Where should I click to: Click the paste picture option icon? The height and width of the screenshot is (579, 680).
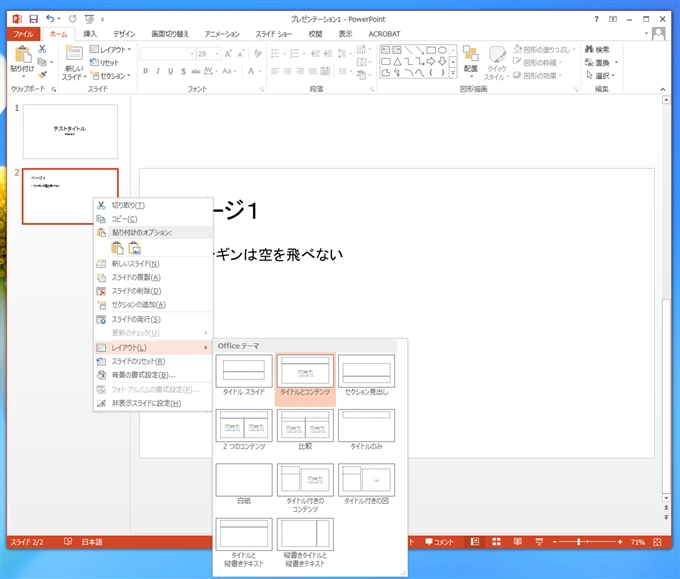pos(135,249)
